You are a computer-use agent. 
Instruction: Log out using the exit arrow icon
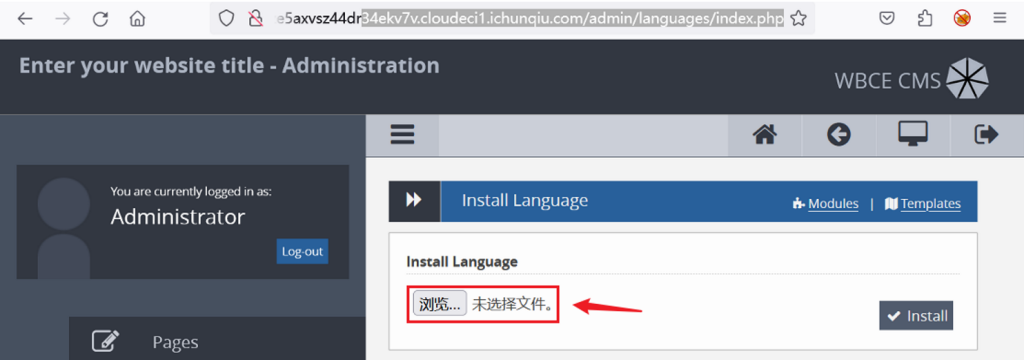987,135
